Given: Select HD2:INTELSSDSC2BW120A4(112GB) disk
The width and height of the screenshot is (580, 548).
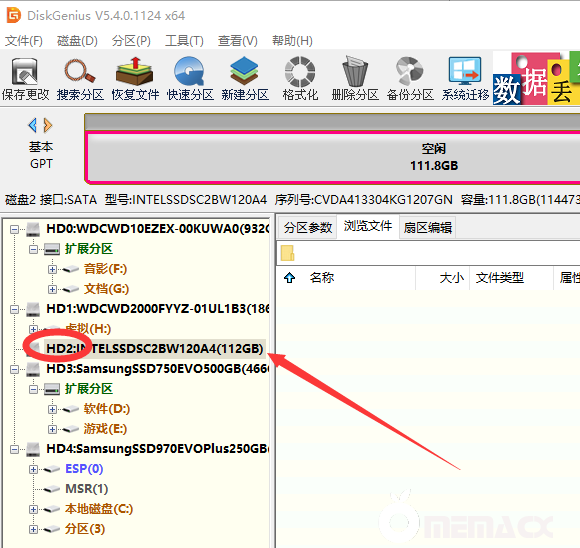Looking at the screenshot, I should [x=155, y=349].
